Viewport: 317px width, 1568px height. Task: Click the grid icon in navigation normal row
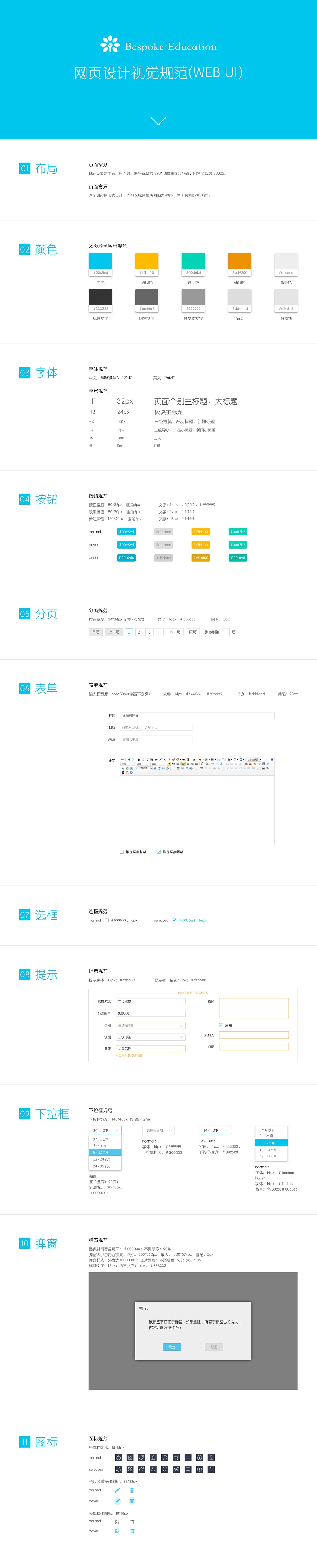(x=130, y=1458)
